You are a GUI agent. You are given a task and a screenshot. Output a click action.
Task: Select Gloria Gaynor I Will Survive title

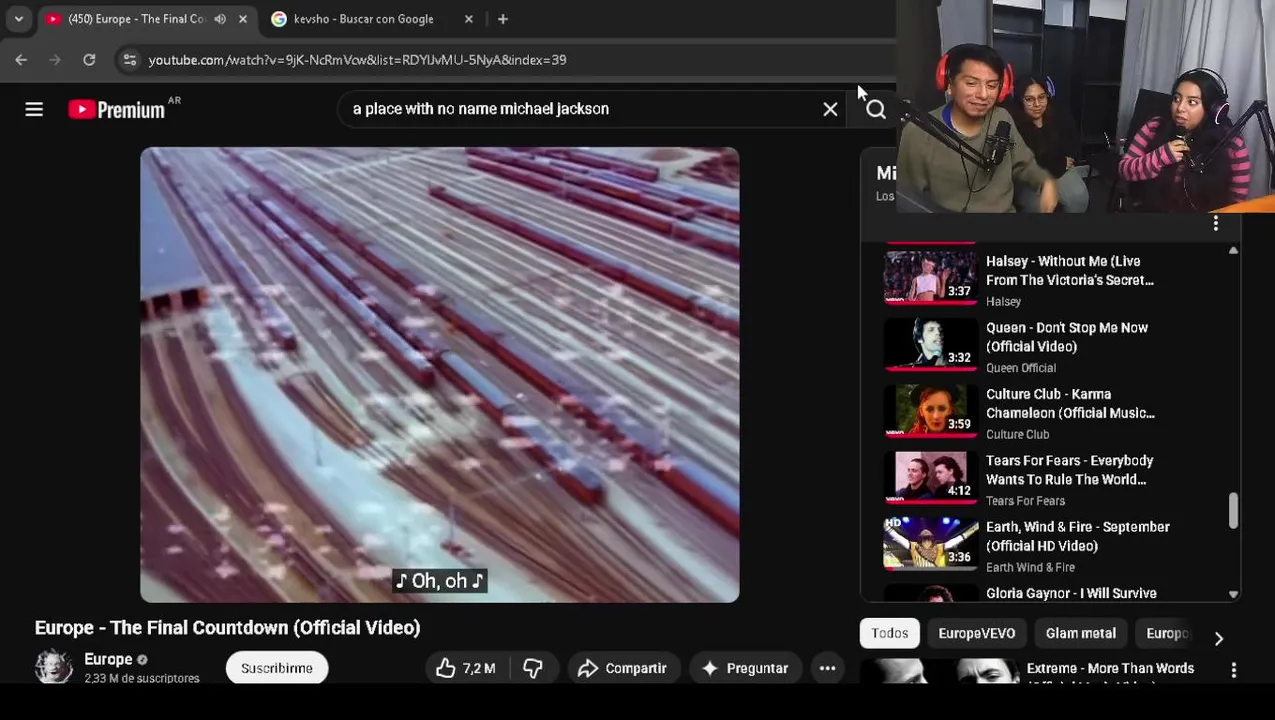1071,593
